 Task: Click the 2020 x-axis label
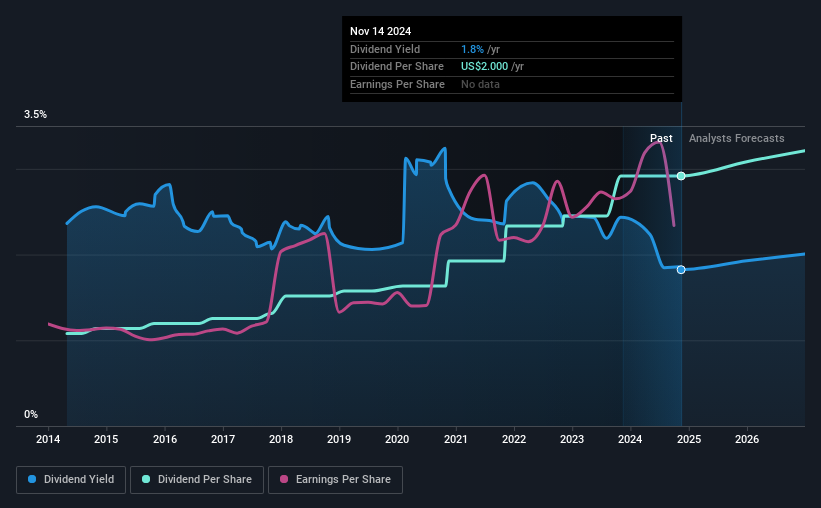click(397, 439)
